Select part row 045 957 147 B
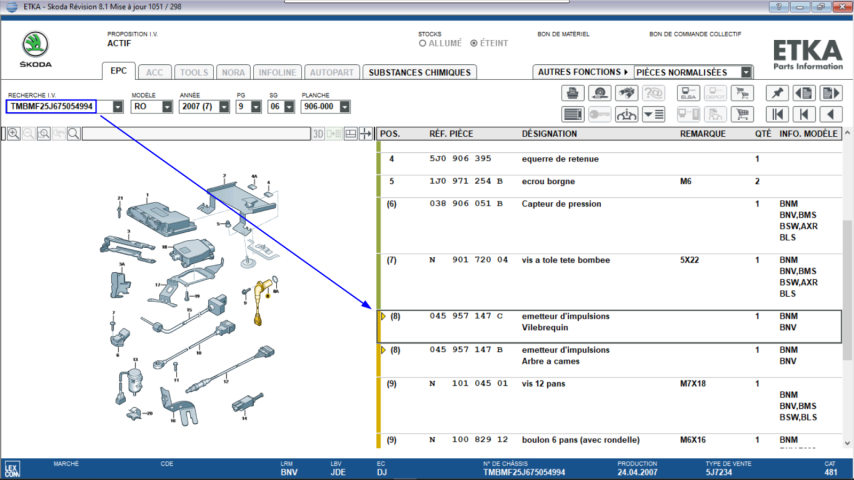This screenshot has height=480, width=854. click(610, 356)
